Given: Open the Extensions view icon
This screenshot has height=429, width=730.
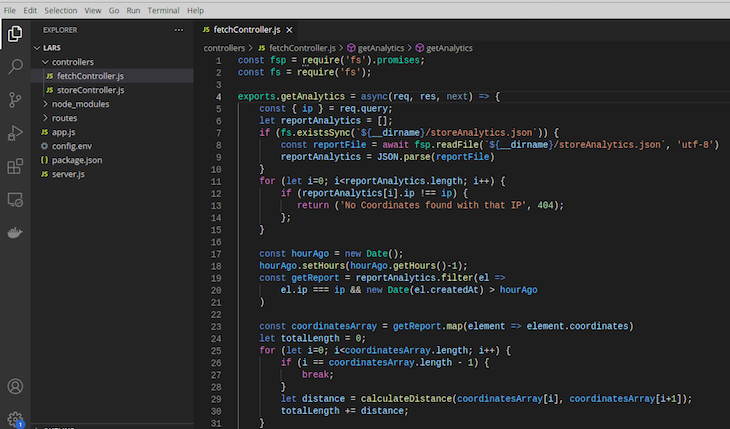Looking at the screenshot, I should coord(15,166).
